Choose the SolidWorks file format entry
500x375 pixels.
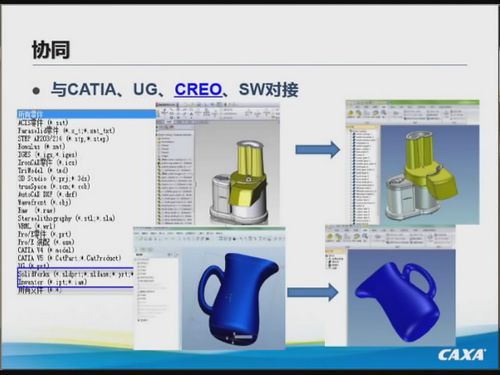[x=75, y=274]
